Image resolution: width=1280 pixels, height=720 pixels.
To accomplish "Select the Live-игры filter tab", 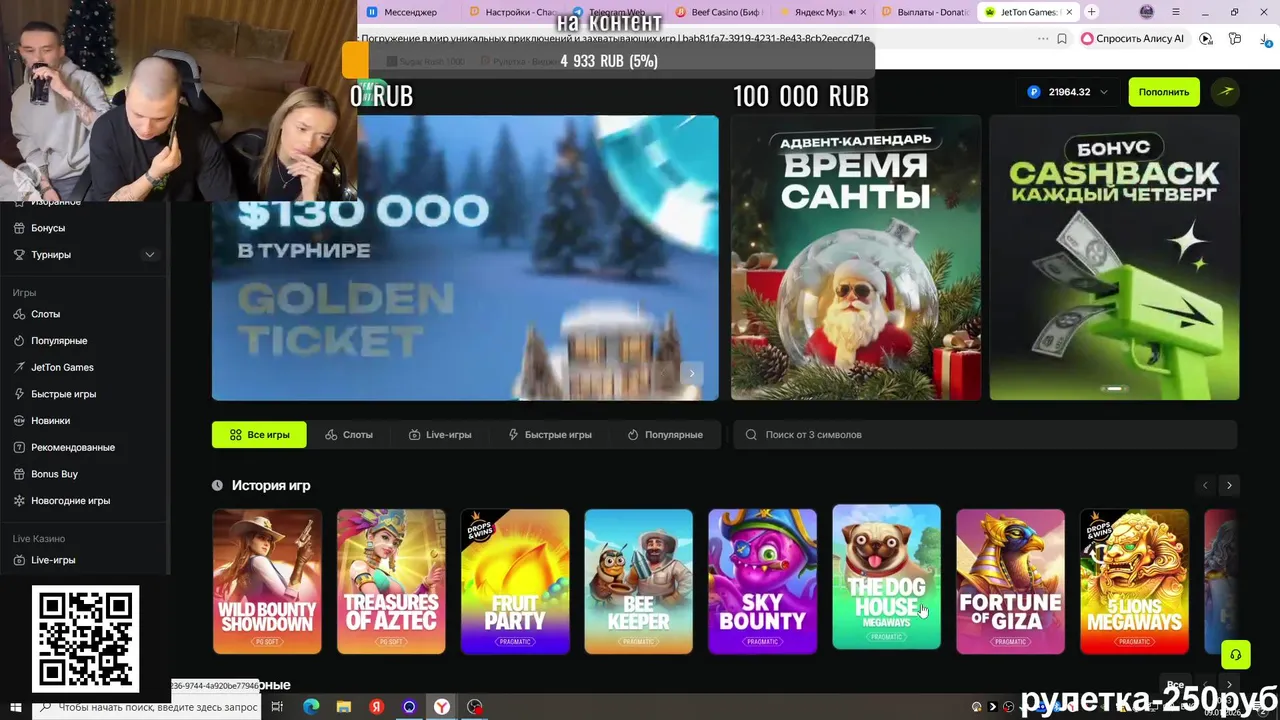I will [x=440, y=435].
